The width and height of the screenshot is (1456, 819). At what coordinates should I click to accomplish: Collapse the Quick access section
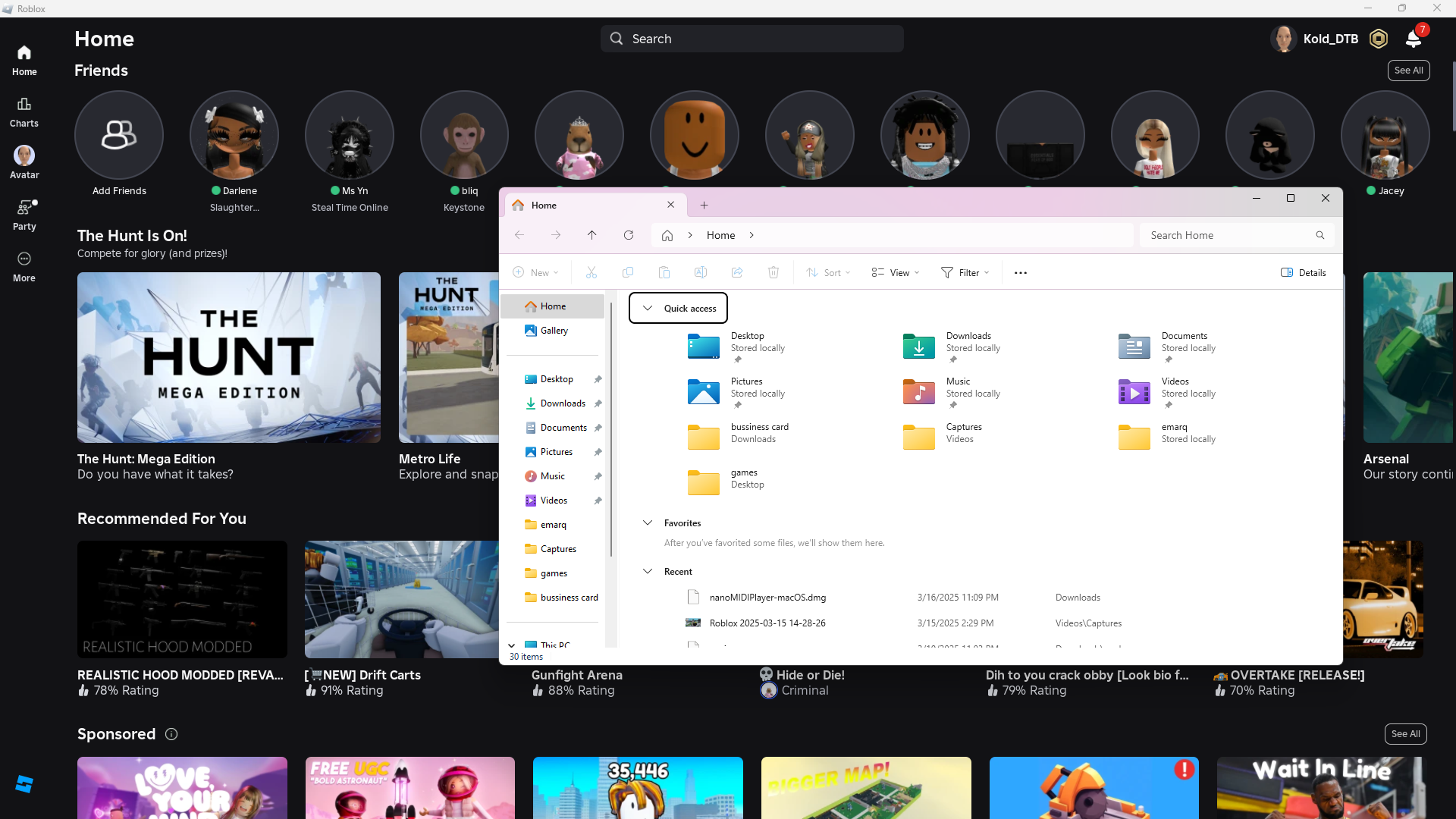(648, 308)
